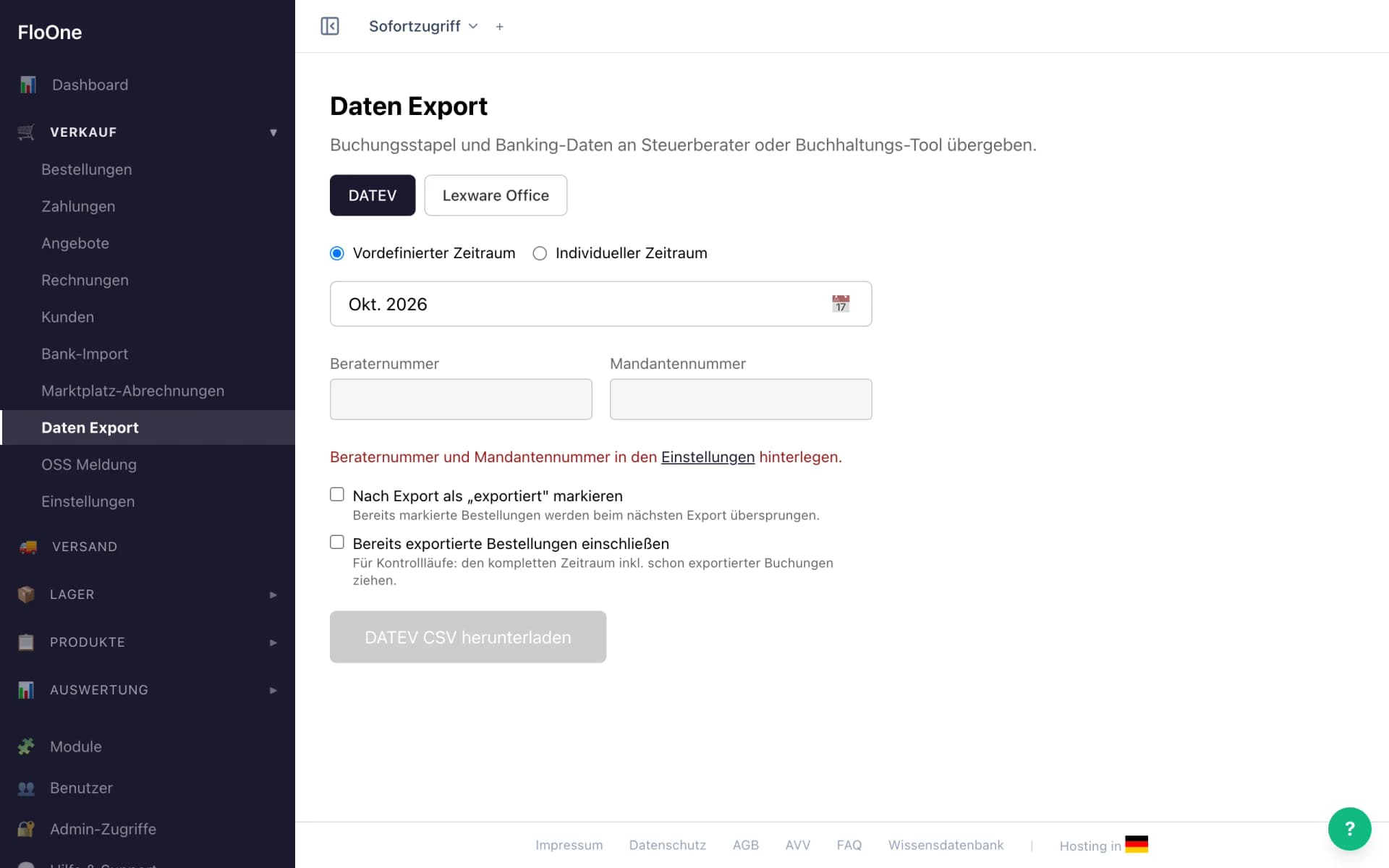The width and height of the screenshot is (1389, 868).
Task: Click the Auswertung bar chart icon
Action: click(x=26, y=690)
